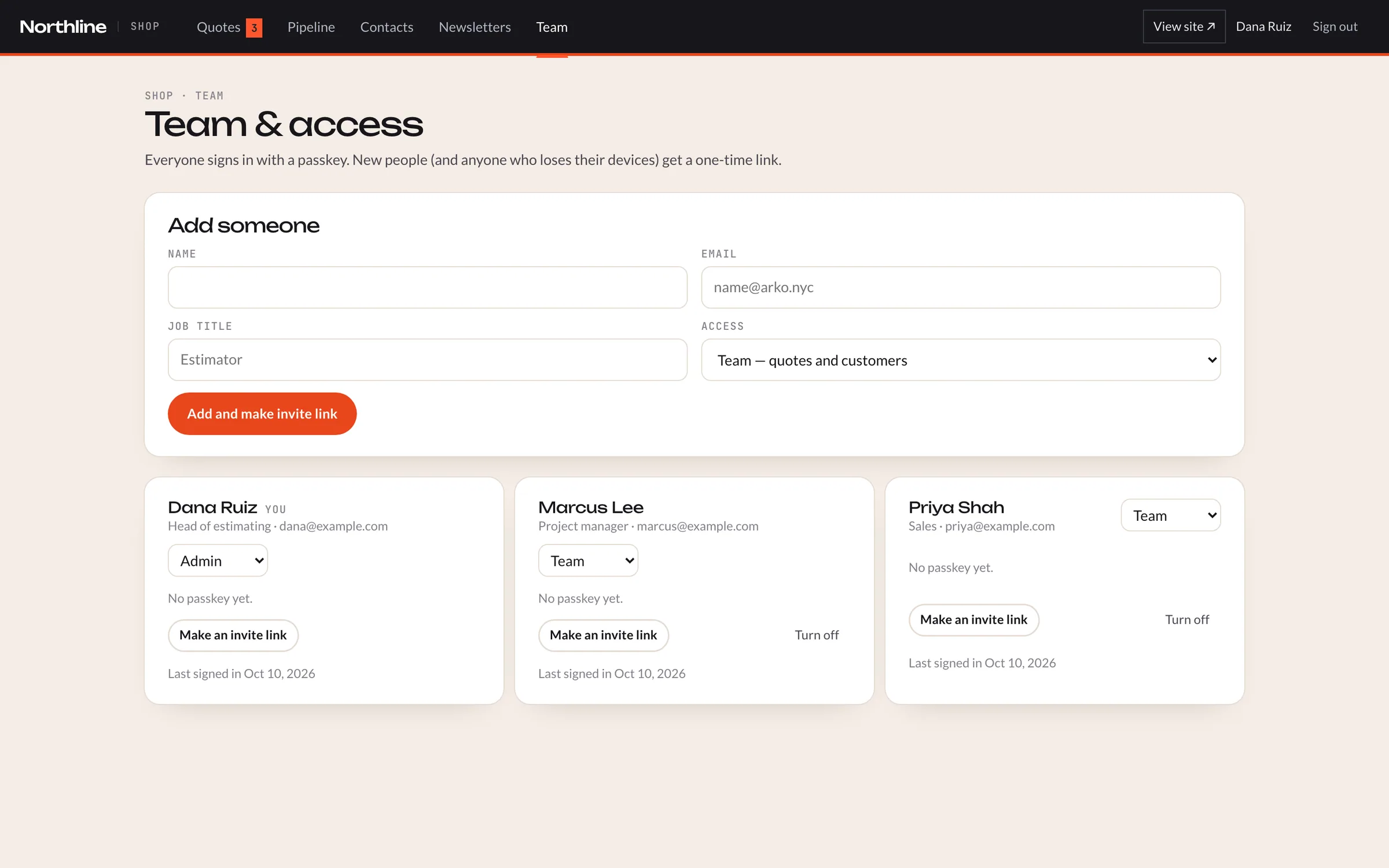Screen dimensions: 1389x868
Task: Click the Email field with name@arko.nyc placeholder
Action: [961, 288]
